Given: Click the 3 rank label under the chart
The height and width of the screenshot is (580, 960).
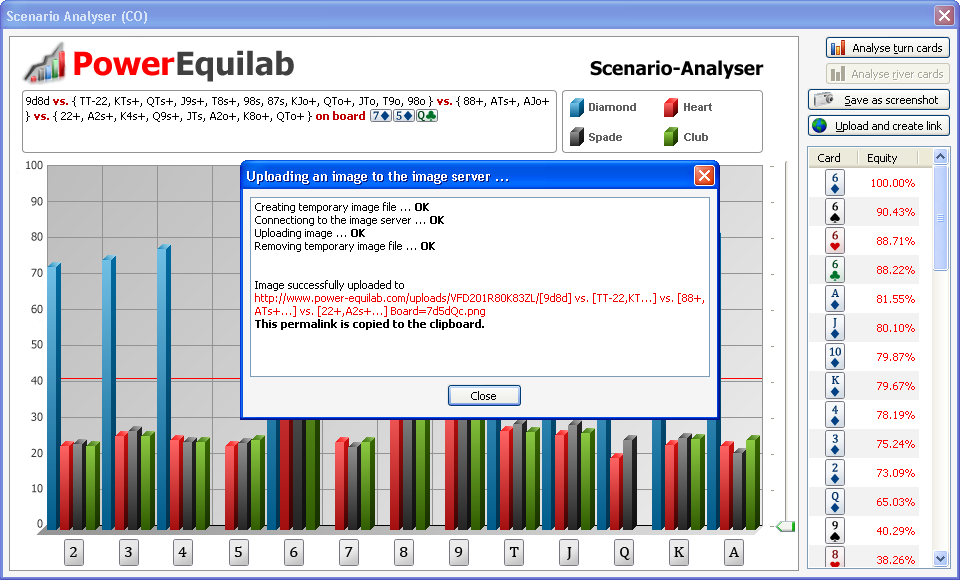Looking at the screenshot, I should point(128,552).
